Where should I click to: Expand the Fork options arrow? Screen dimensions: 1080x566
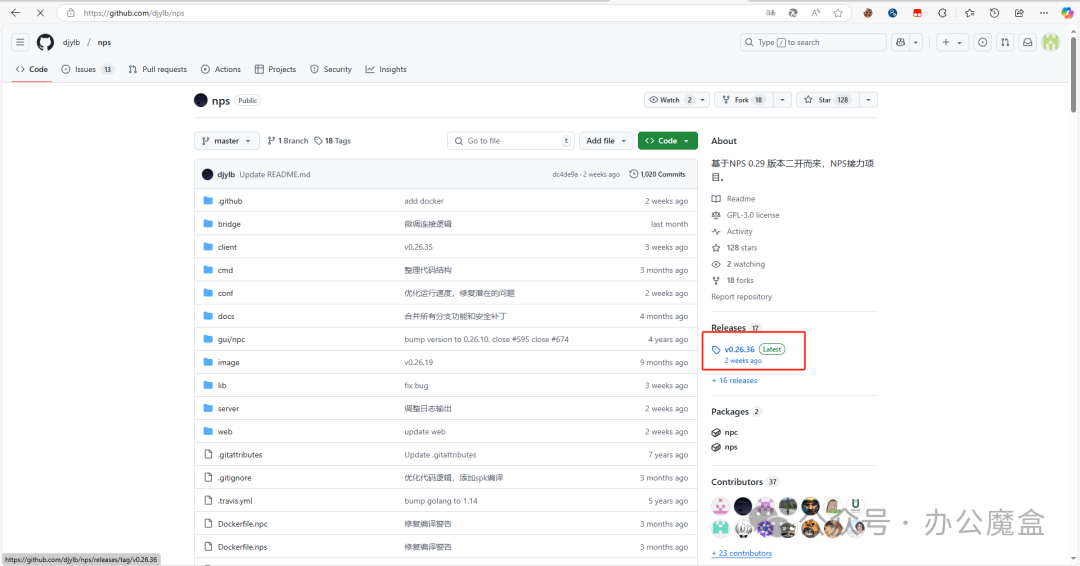pos(782,100)
